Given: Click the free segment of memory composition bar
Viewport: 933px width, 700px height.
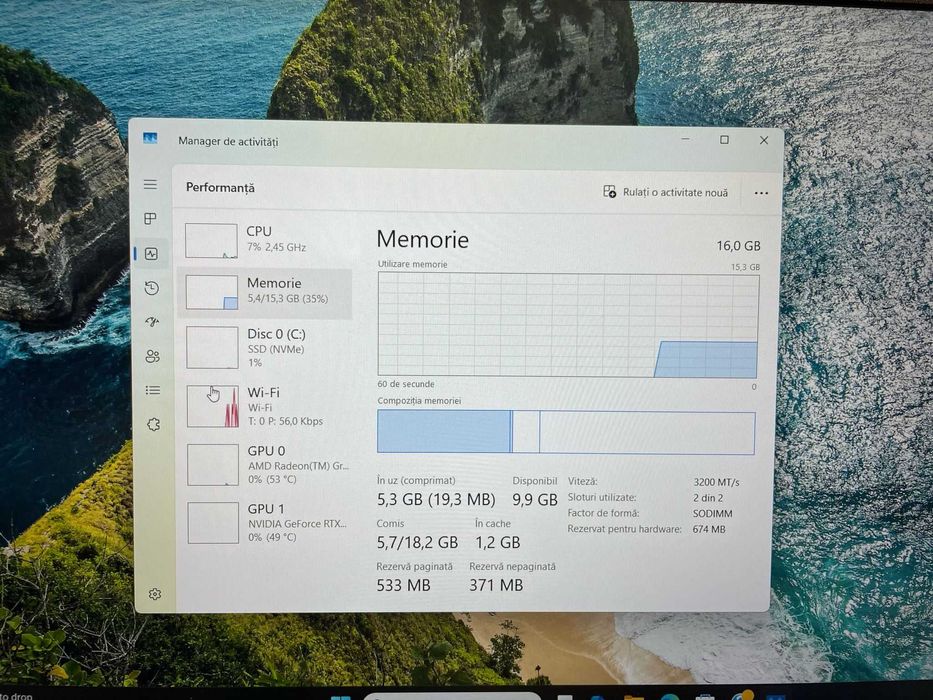Looking at the screenshot, I should point(647,433).
